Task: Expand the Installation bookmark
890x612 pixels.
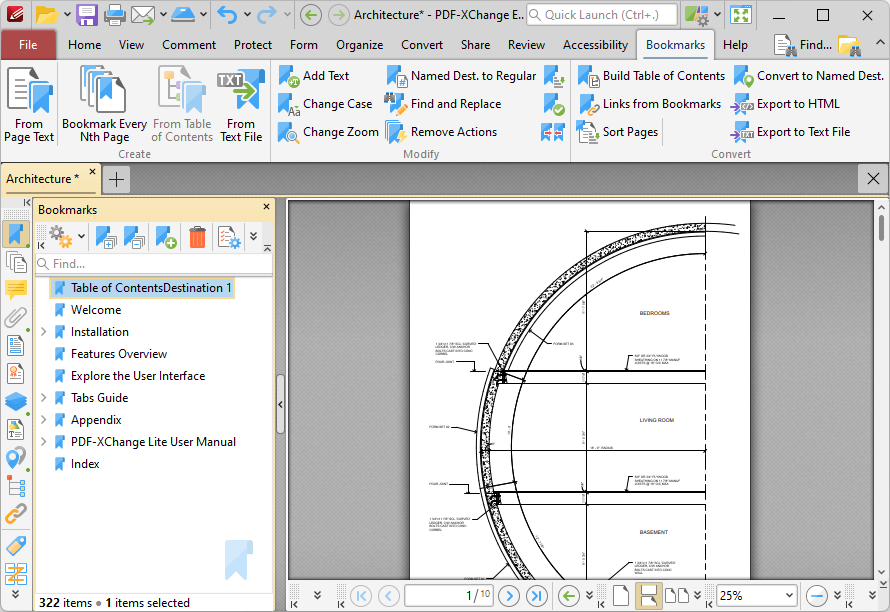Action: click(x=44, y=332)
